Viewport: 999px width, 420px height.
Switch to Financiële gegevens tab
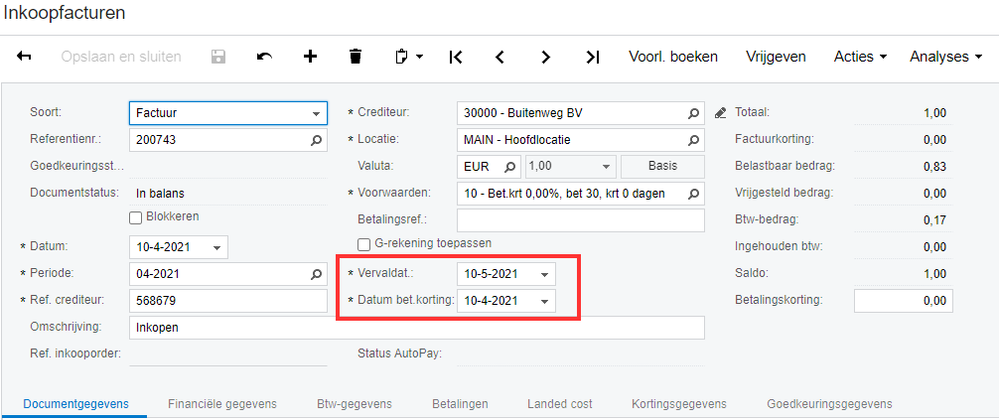(x=222, y=404)
